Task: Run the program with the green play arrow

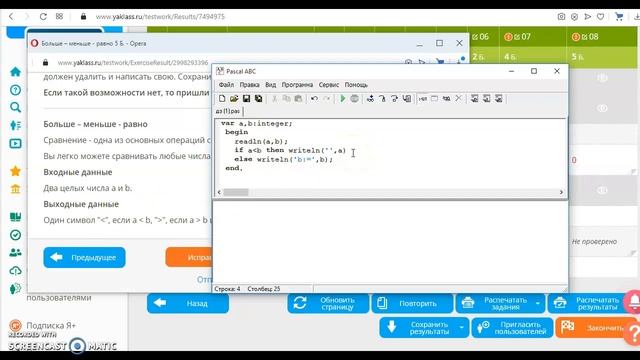Action: point(342,98)
